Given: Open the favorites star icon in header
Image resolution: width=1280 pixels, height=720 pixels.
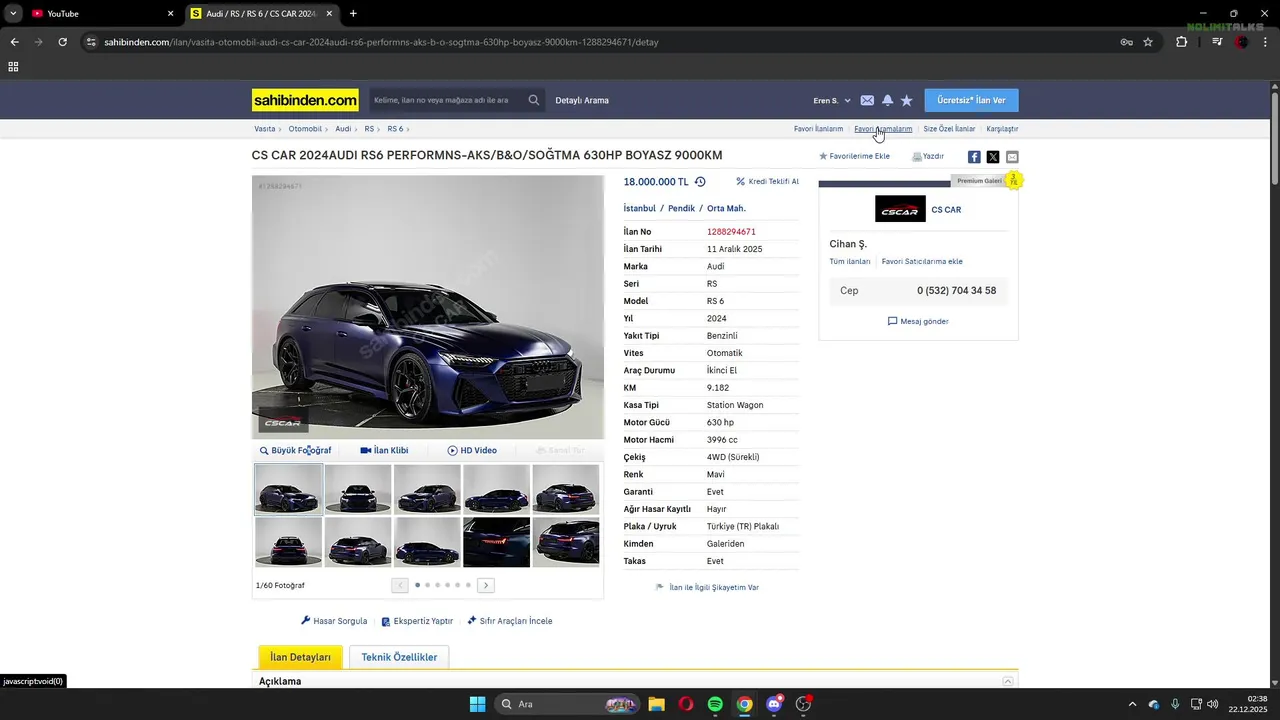Looking at the screenshot, I should (907, 100).
